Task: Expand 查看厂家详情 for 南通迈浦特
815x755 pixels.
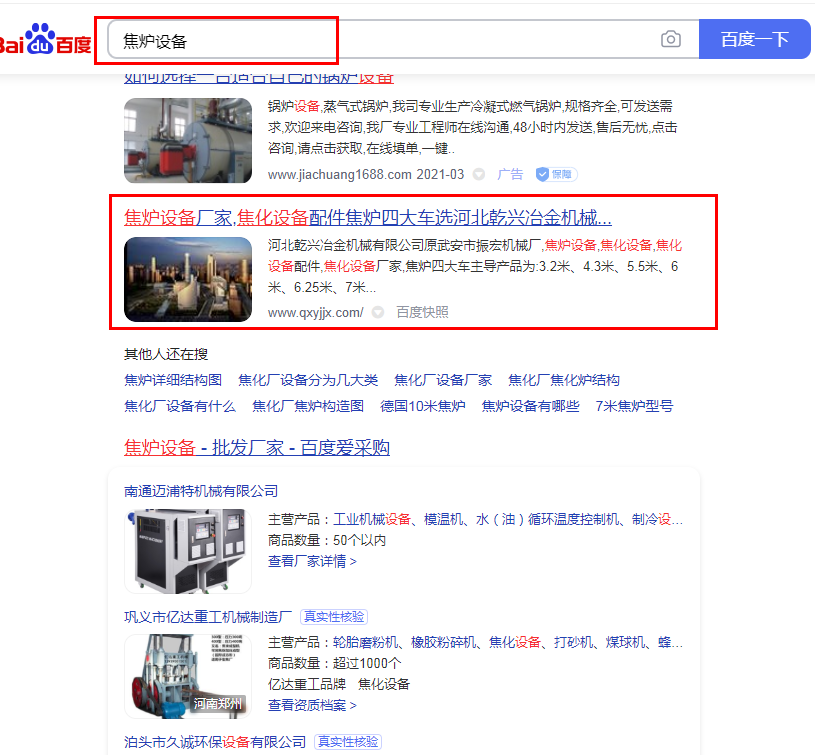Action: pyautogui.click(x=312, y=561)
